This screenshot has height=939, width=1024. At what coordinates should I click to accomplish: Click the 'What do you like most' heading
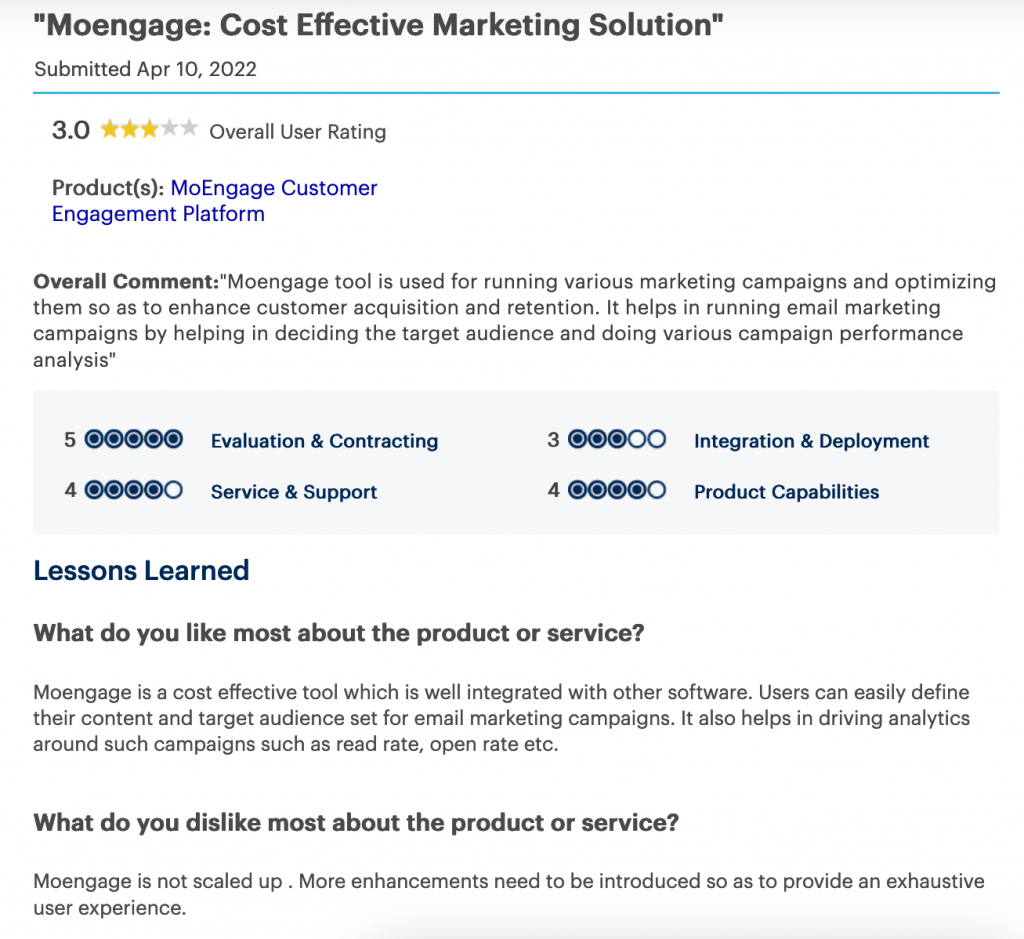(339, 633)
